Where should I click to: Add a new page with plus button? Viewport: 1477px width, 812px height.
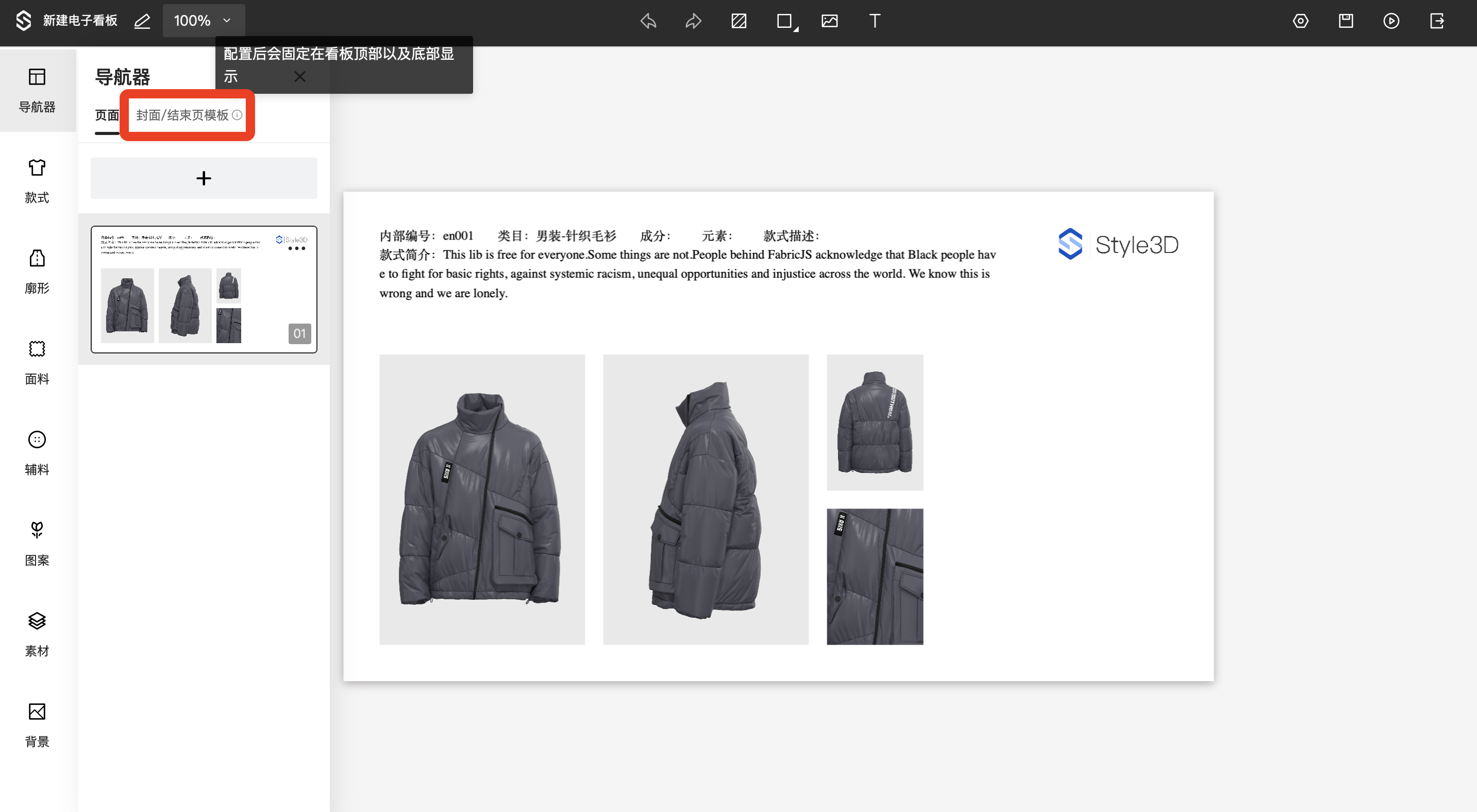(x=204, y=178)
